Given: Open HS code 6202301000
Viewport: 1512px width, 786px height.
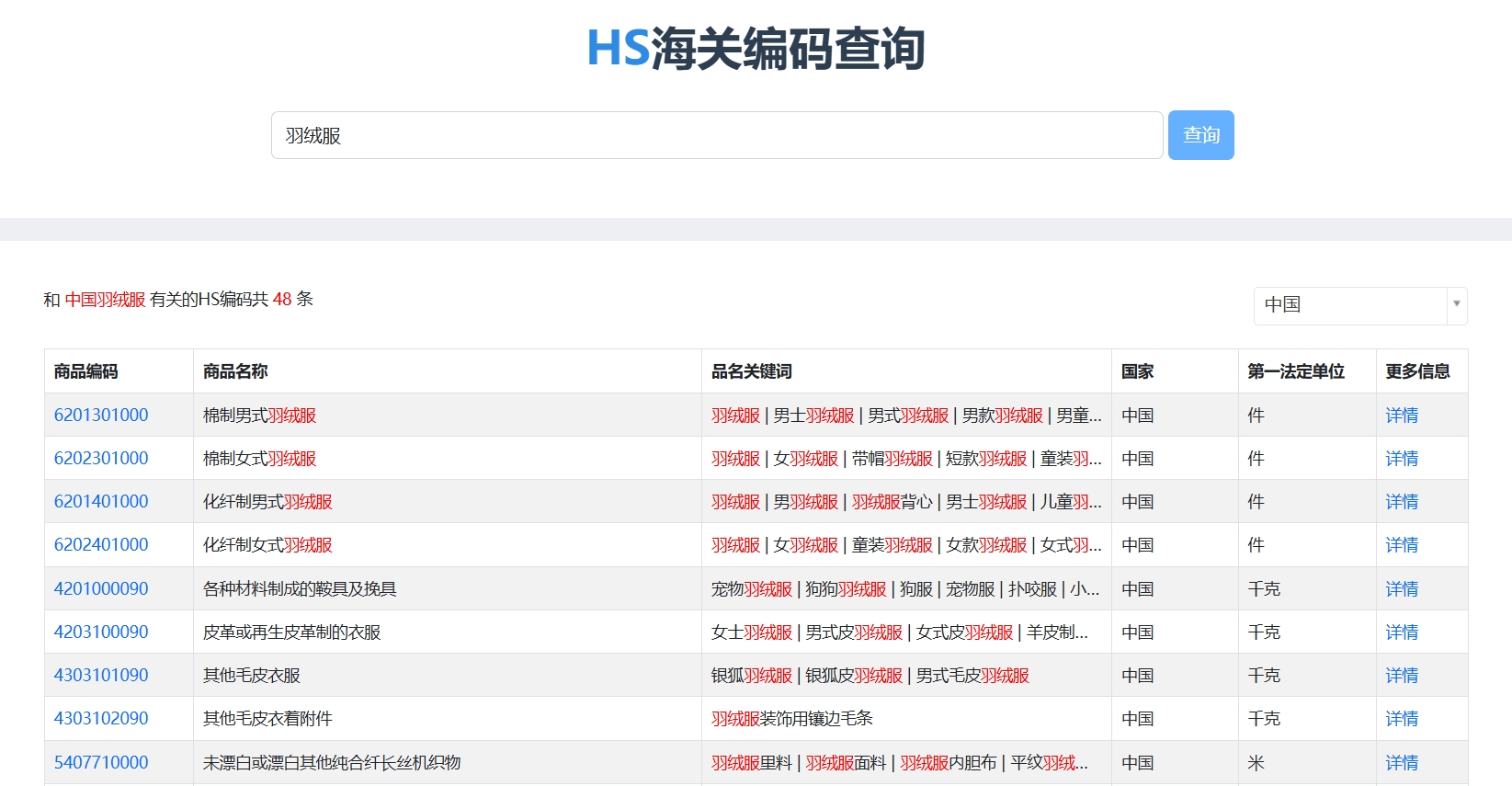Looking at the screenshot, I should click(x=101, y=458).
